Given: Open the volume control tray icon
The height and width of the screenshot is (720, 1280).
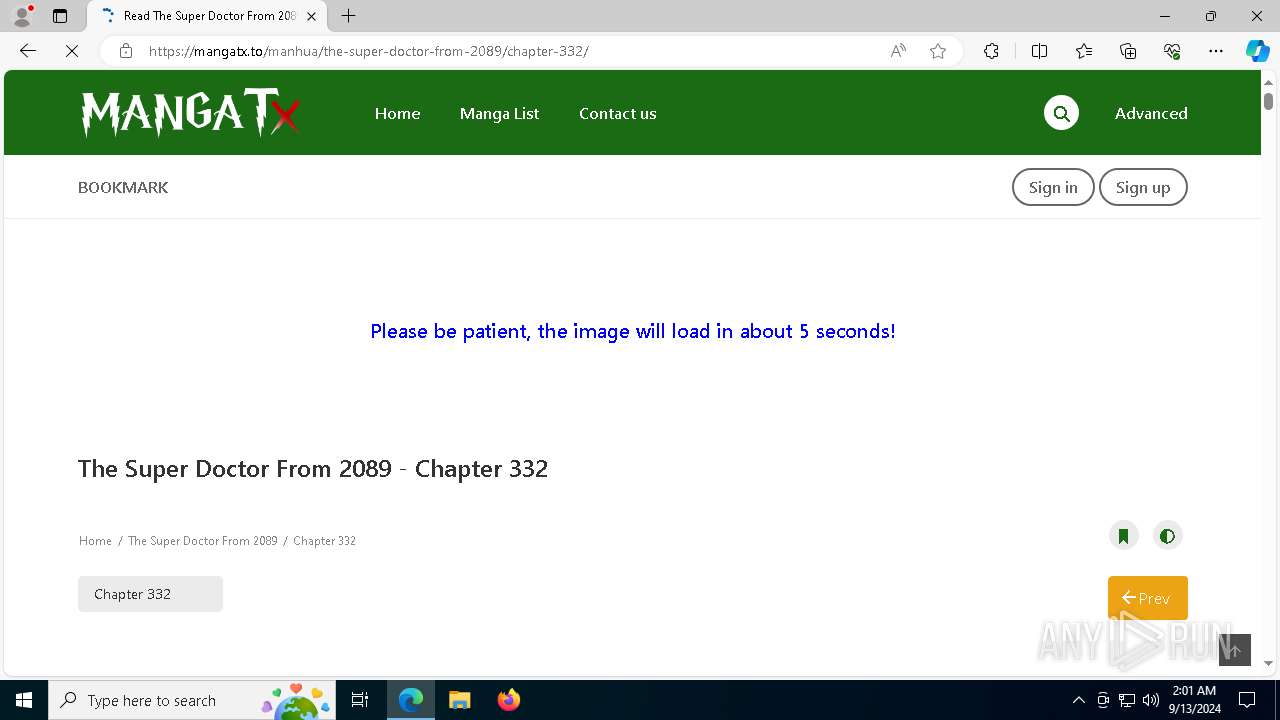Looking at the screenshot, I should coord(1150,700).
